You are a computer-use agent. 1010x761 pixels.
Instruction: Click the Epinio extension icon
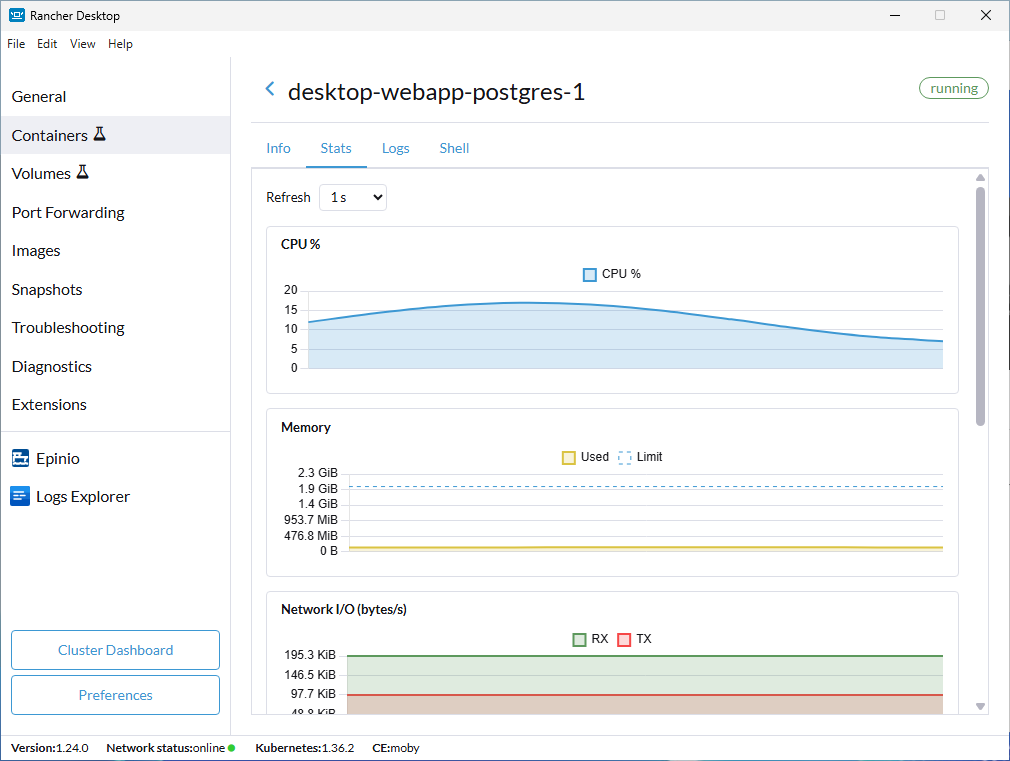[x=20, y=458]
